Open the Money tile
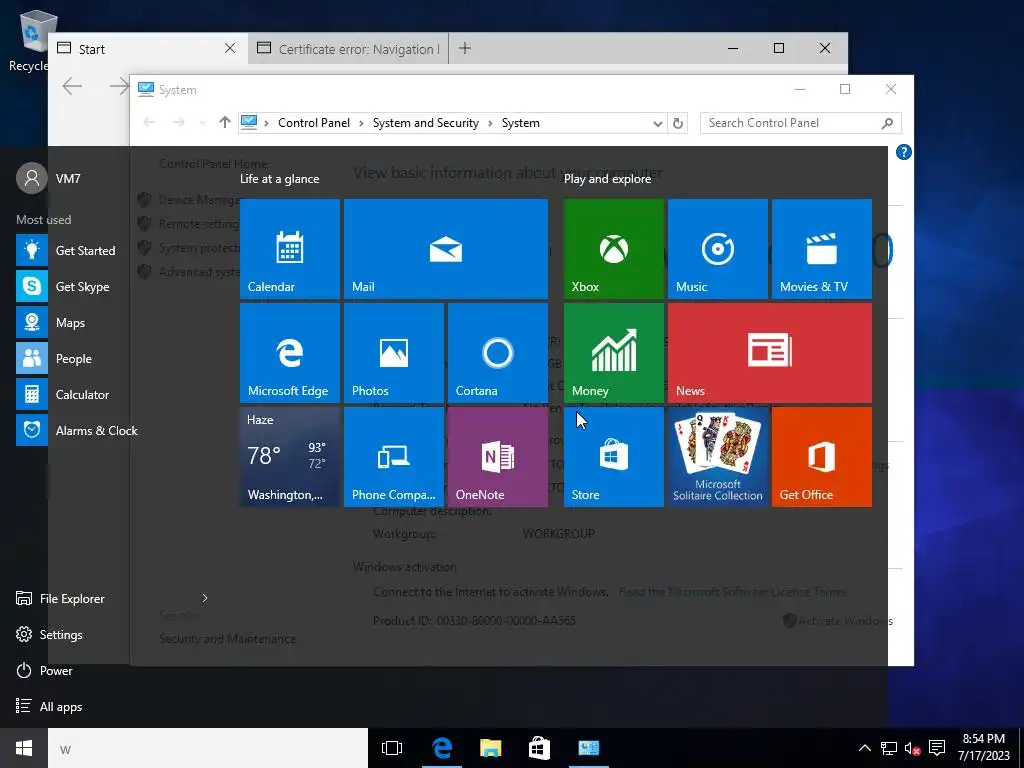This screenshot has width=1024, height=768. coord(614,353)
